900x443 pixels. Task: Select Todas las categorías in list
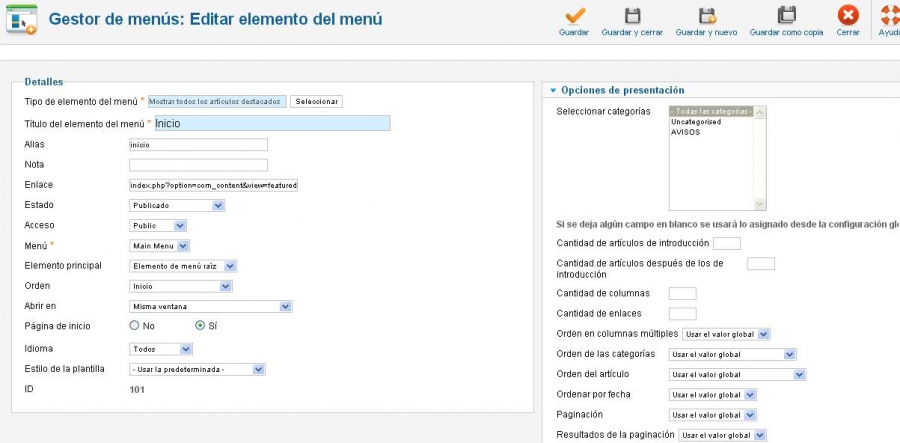(712, 111)
